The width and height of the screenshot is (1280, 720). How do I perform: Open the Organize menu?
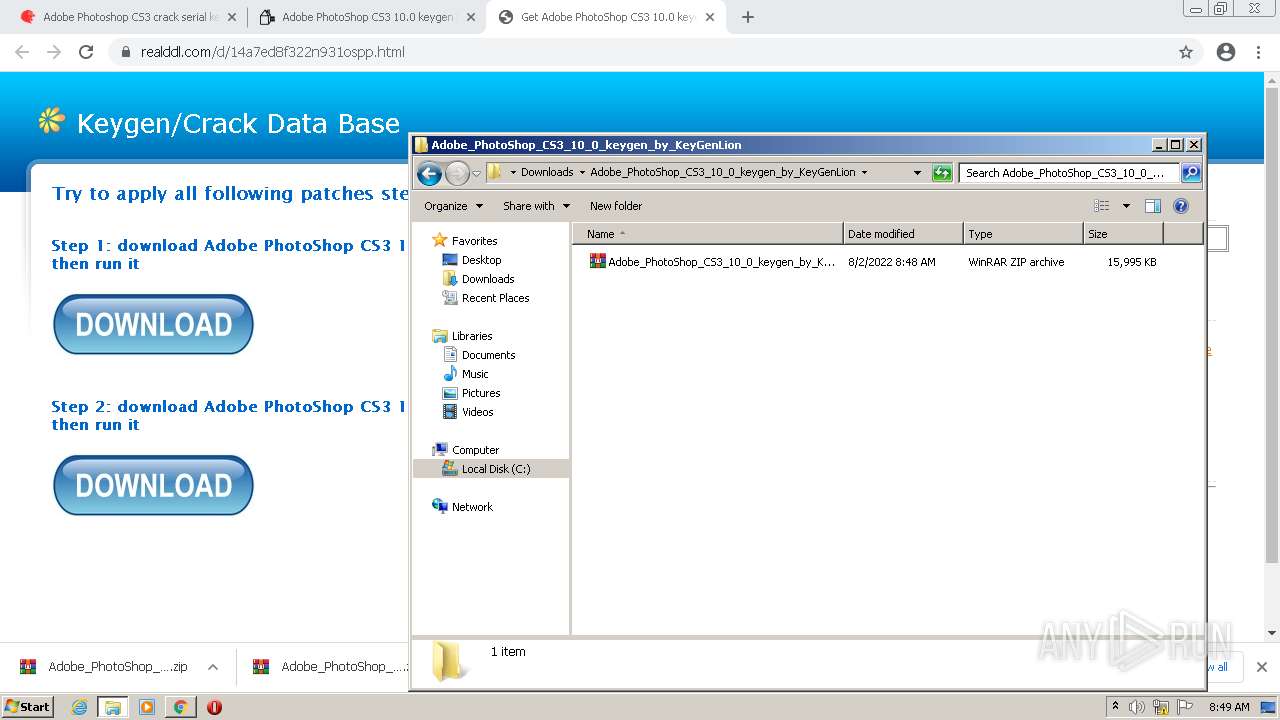453,206
